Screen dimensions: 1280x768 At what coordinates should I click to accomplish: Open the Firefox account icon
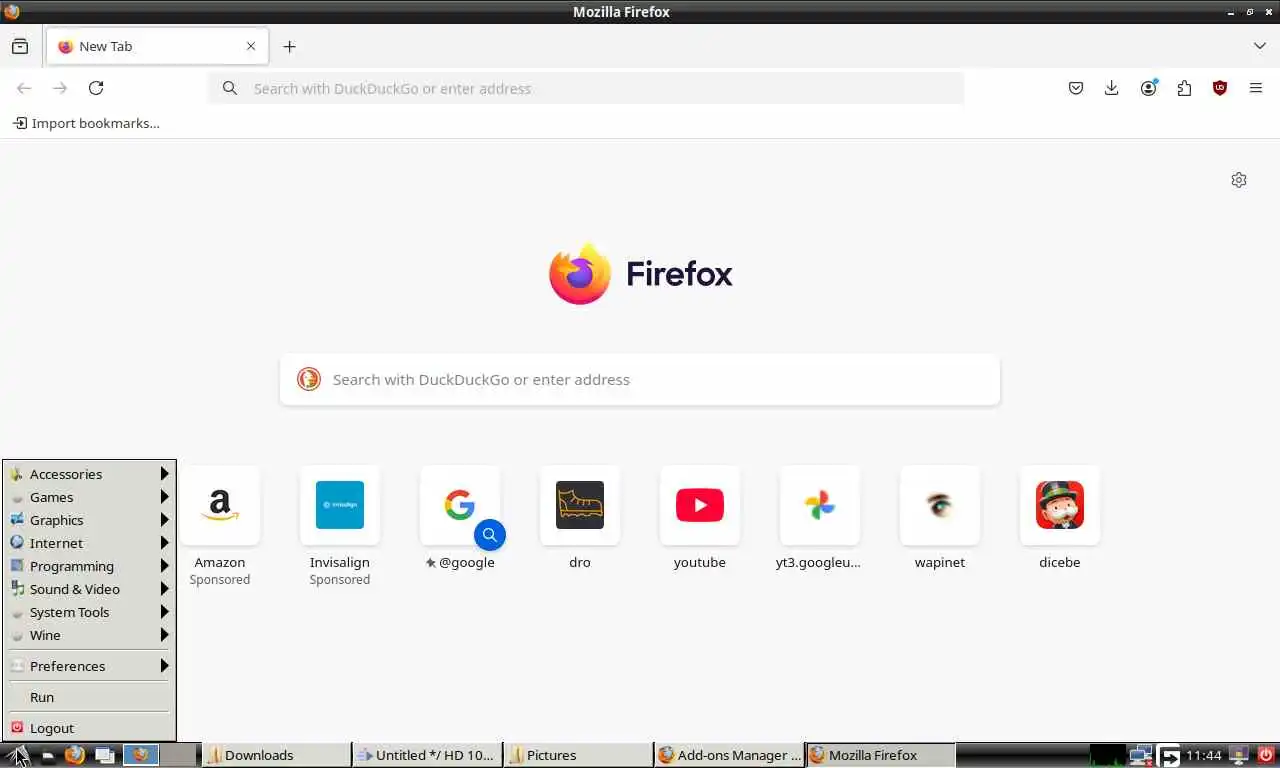(1148, 88)
